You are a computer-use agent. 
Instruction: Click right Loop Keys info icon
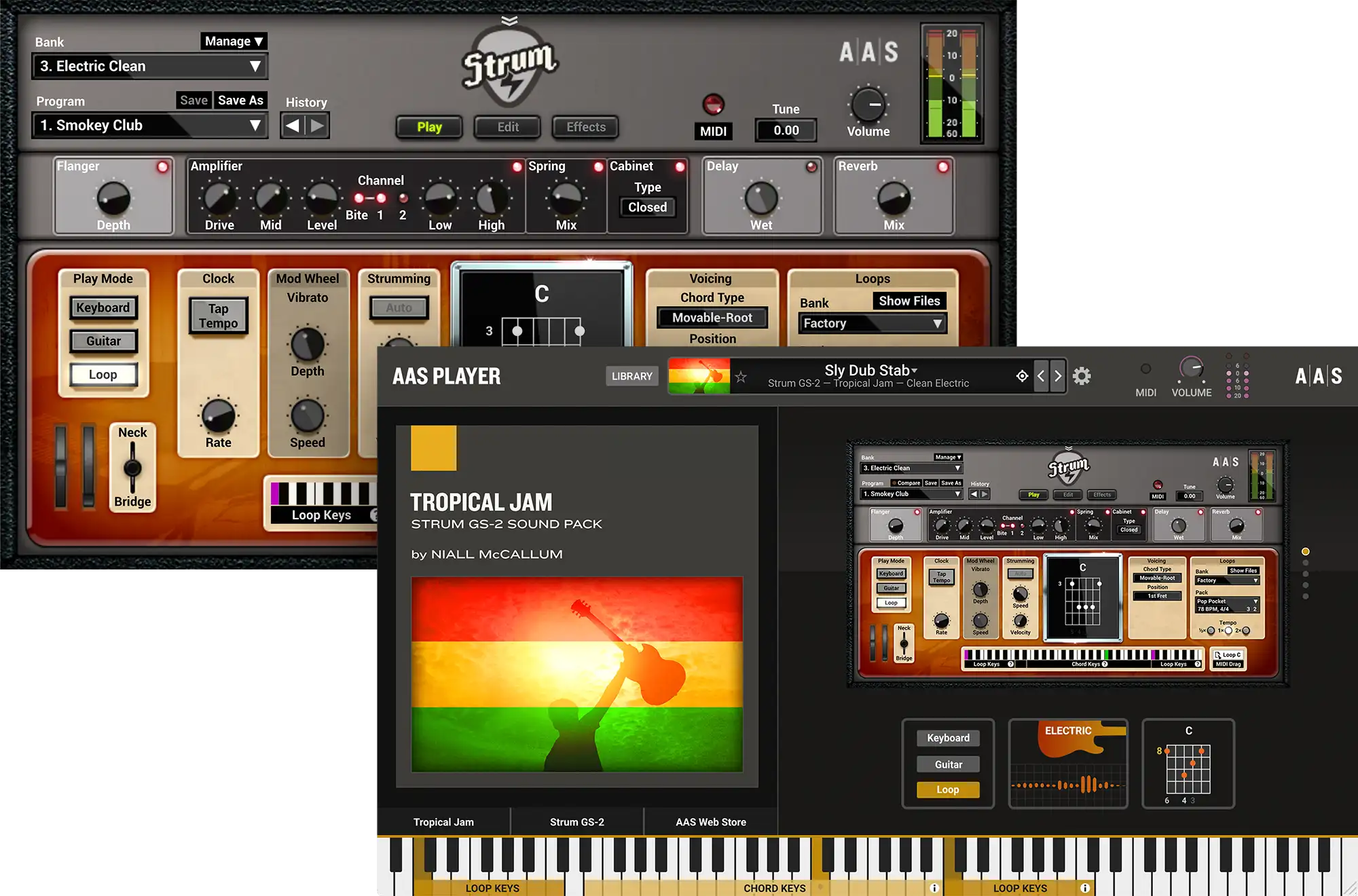pyautogui.click(x=1084, y=888)
